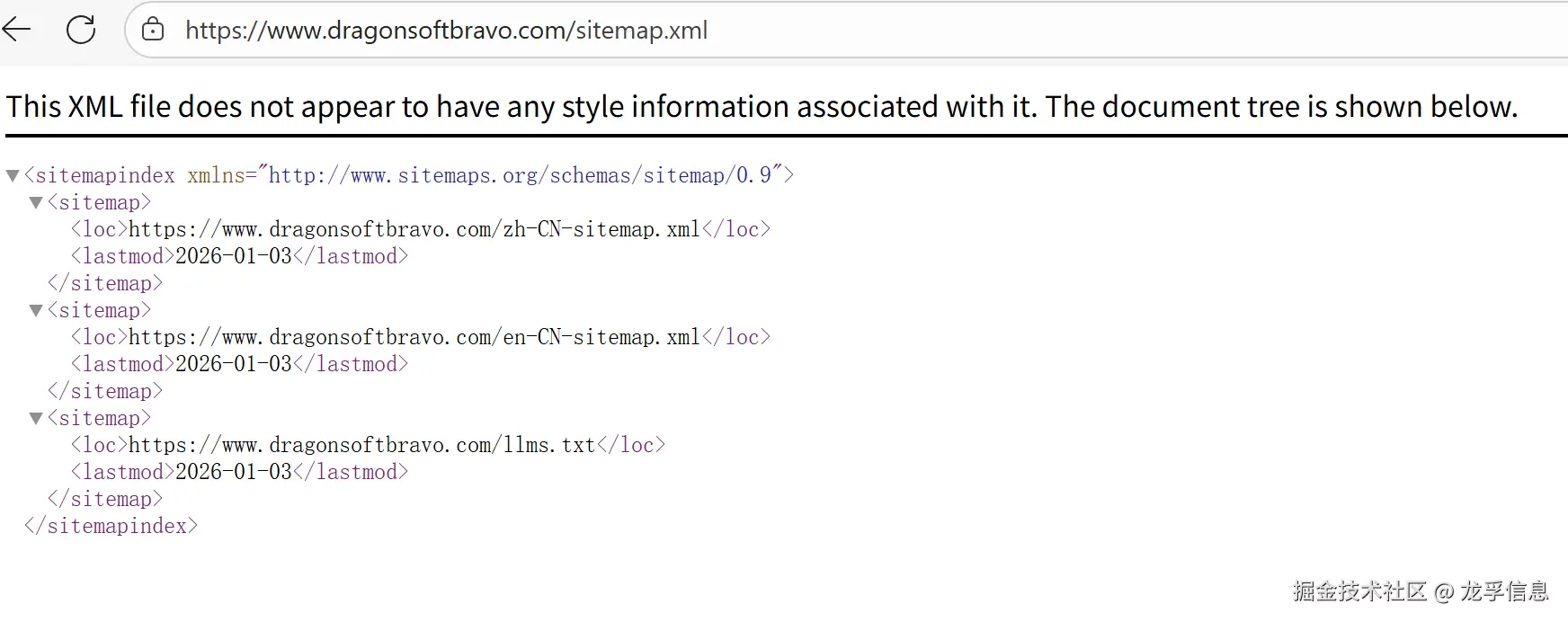Collapse the en-CN sitemap node
Screen dimensions: 1568x622
point(36,311)
